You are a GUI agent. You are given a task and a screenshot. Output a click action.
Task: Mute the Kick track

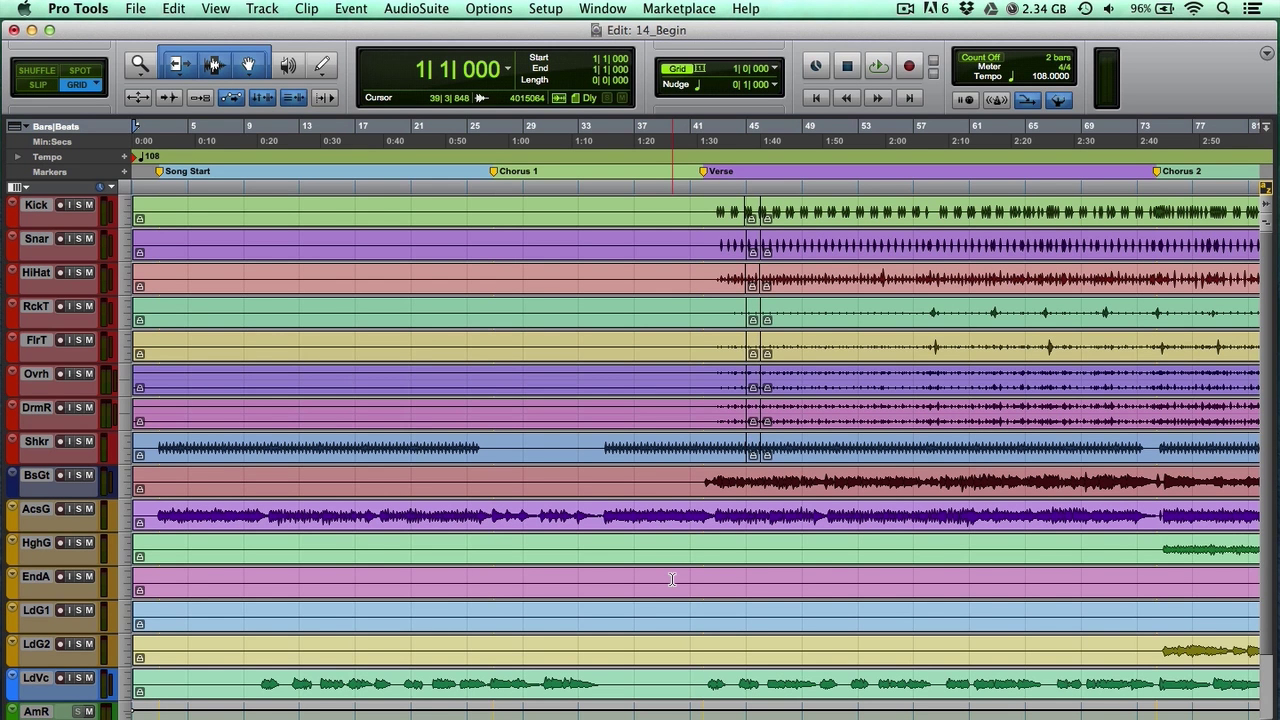point(89,205)
